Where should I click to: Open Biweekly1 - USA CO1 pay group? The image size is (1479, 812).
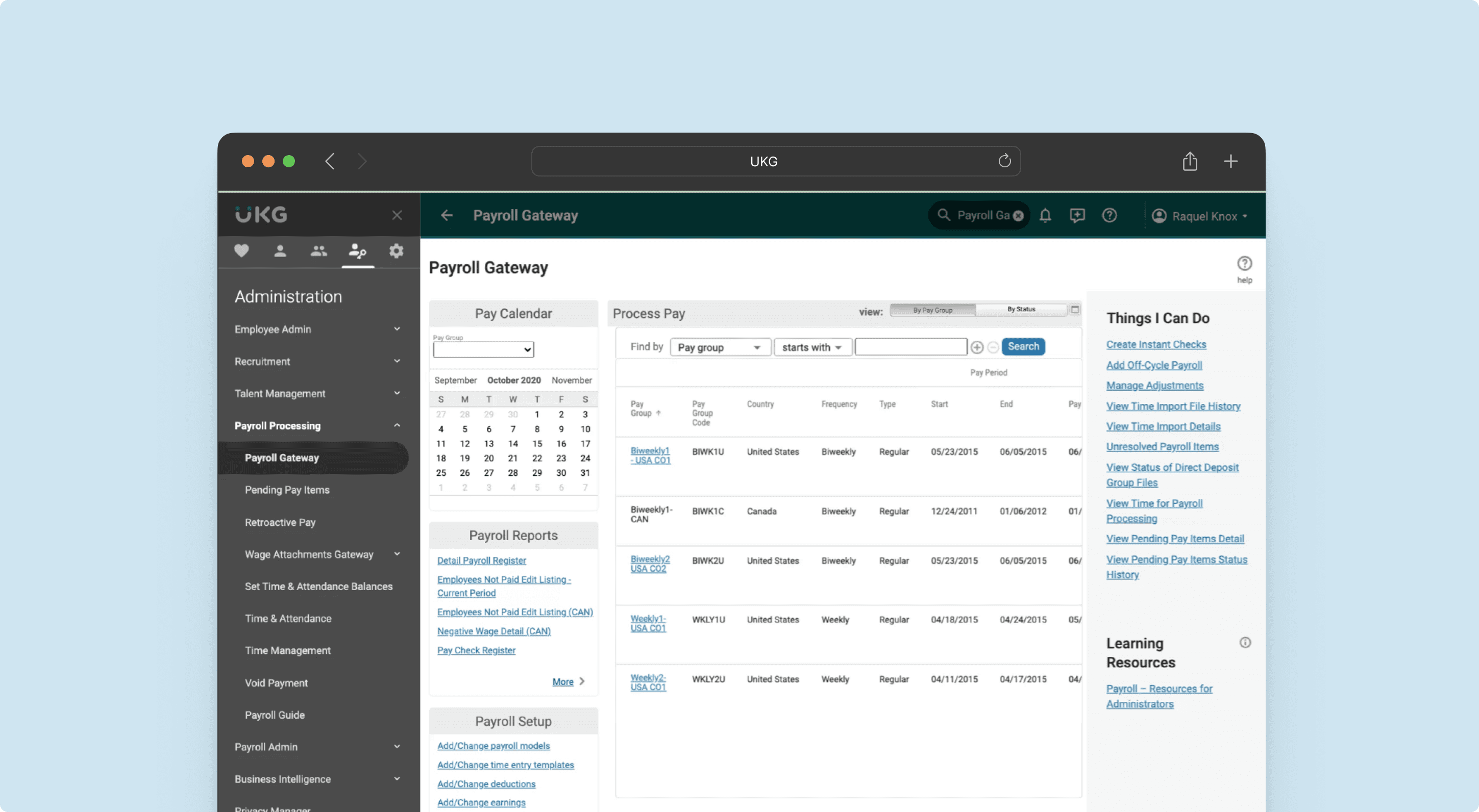[x=651, y=455]
